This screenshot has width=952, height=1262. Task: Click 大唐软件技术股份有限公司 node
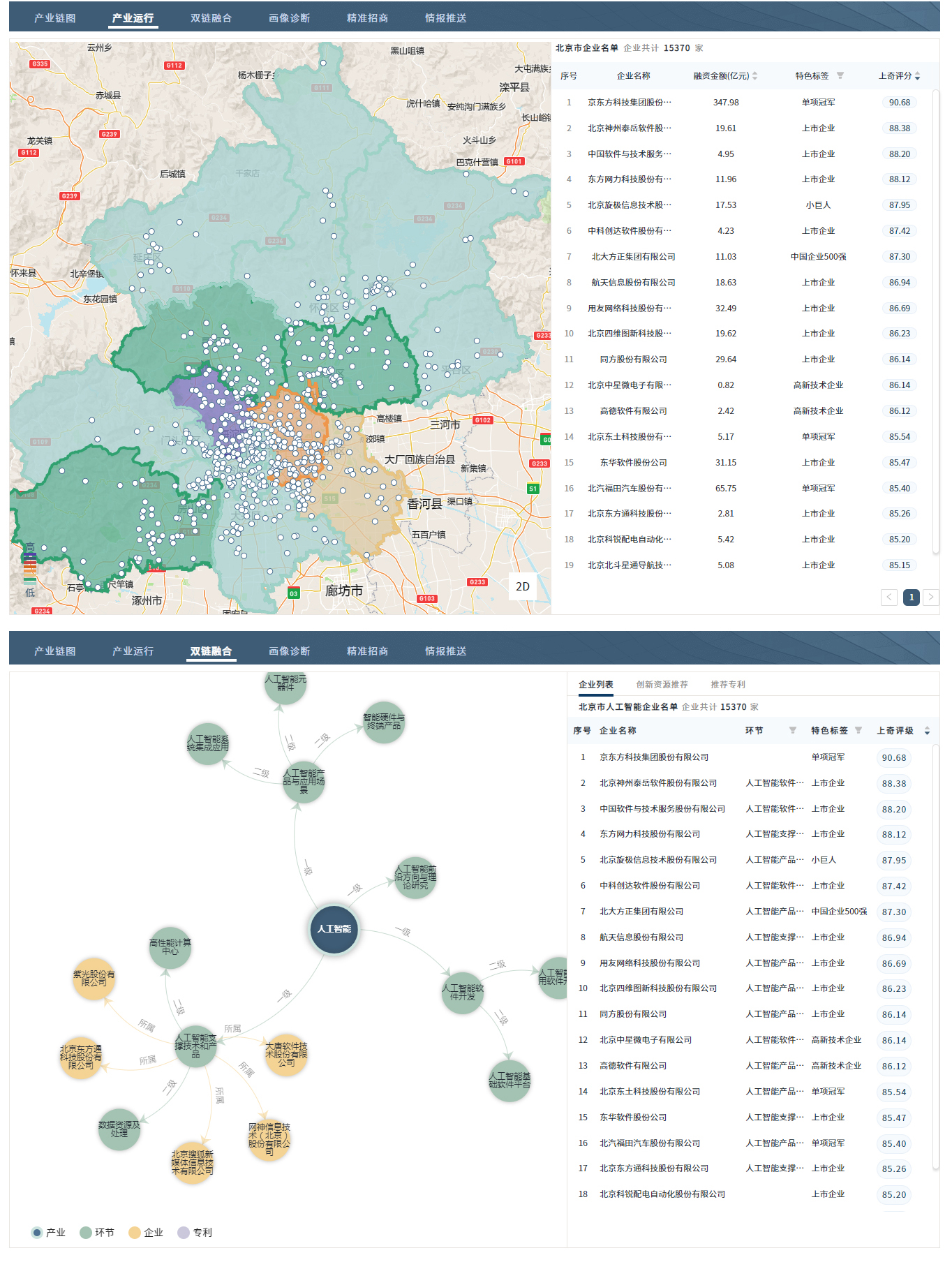click(x=286, y=1055)
